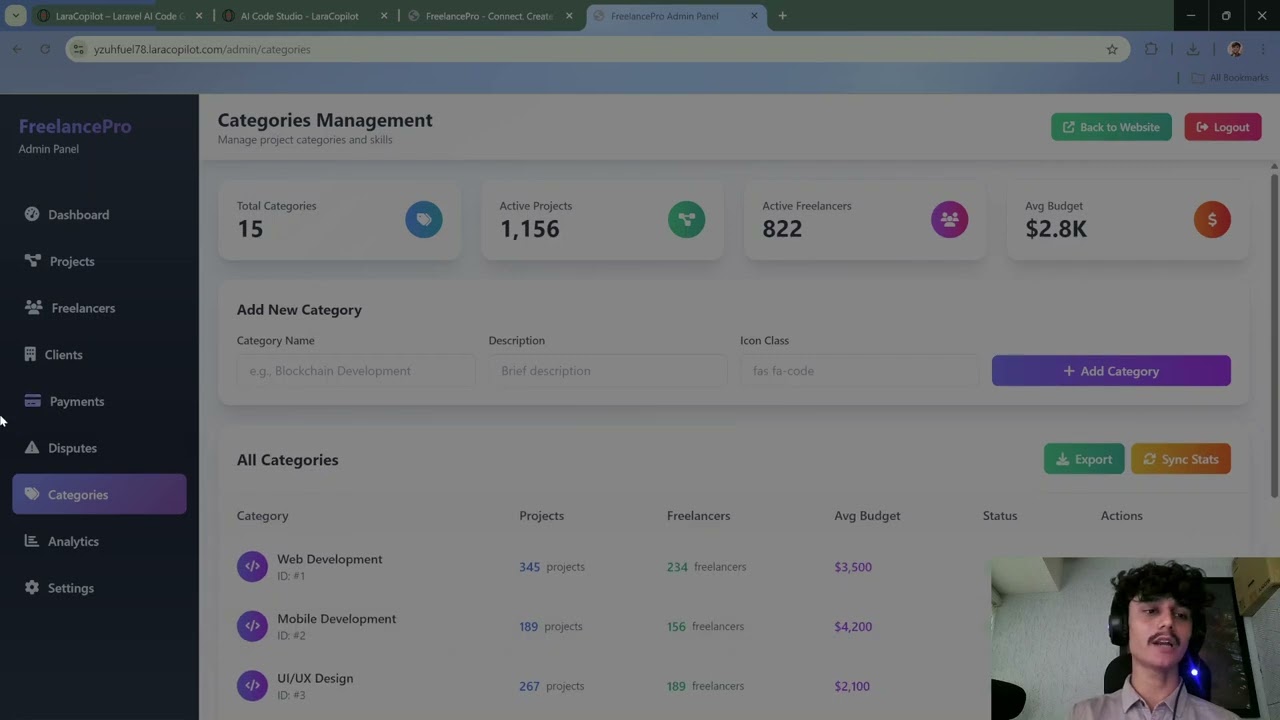1280x720 pixels.
Task: Open the tab search dropdown arrow
Action: (x=16, y=16)
